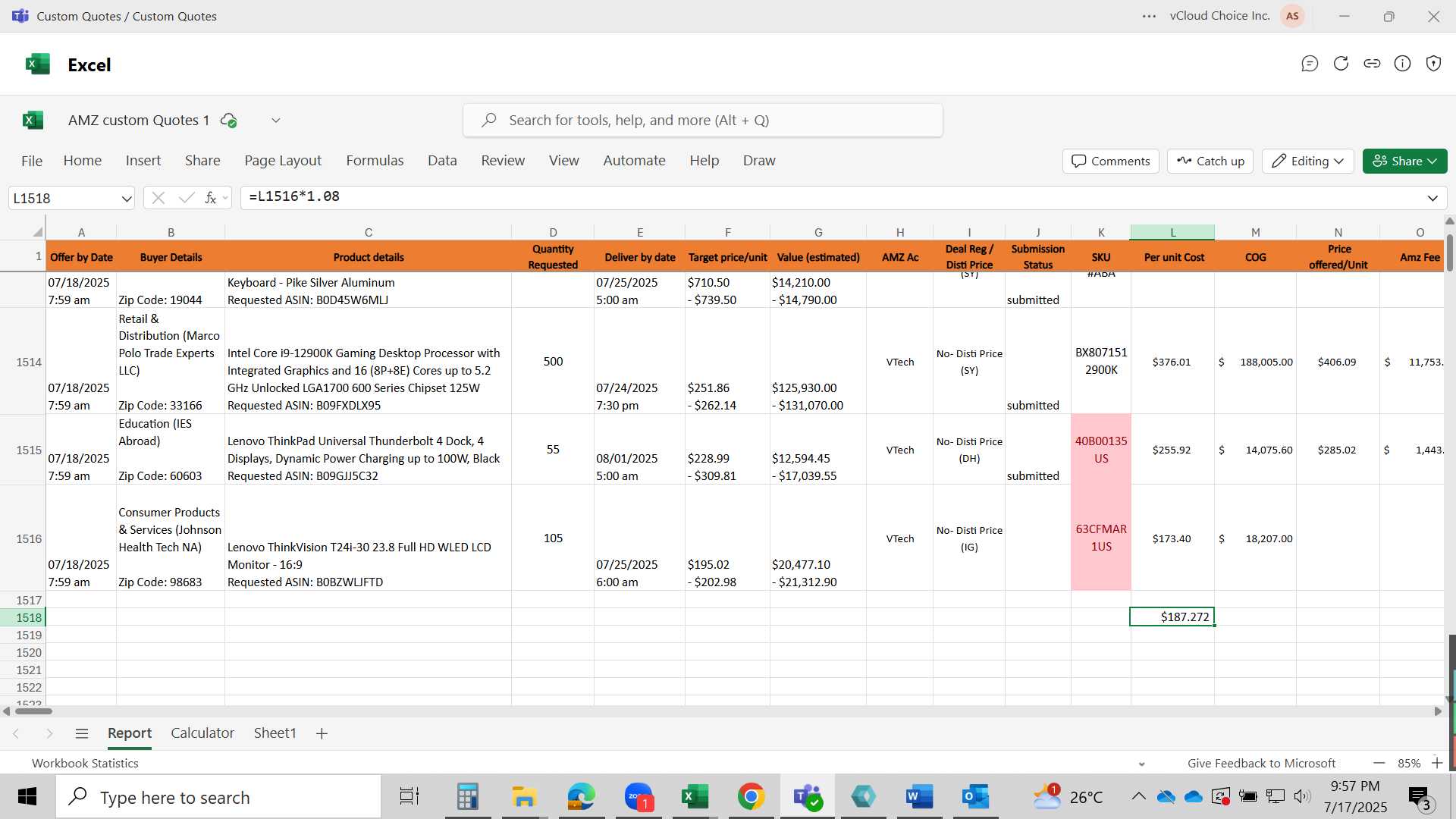Open the all sheets list icon
Viewport: 1456px width, 819px height.
(82, 733)
